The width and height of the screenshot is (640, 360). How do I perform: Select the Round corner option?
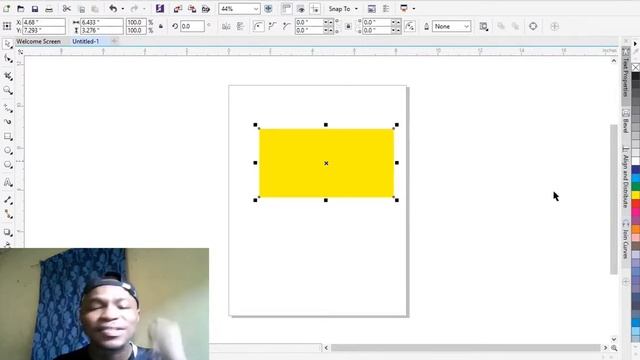[258, 27]
